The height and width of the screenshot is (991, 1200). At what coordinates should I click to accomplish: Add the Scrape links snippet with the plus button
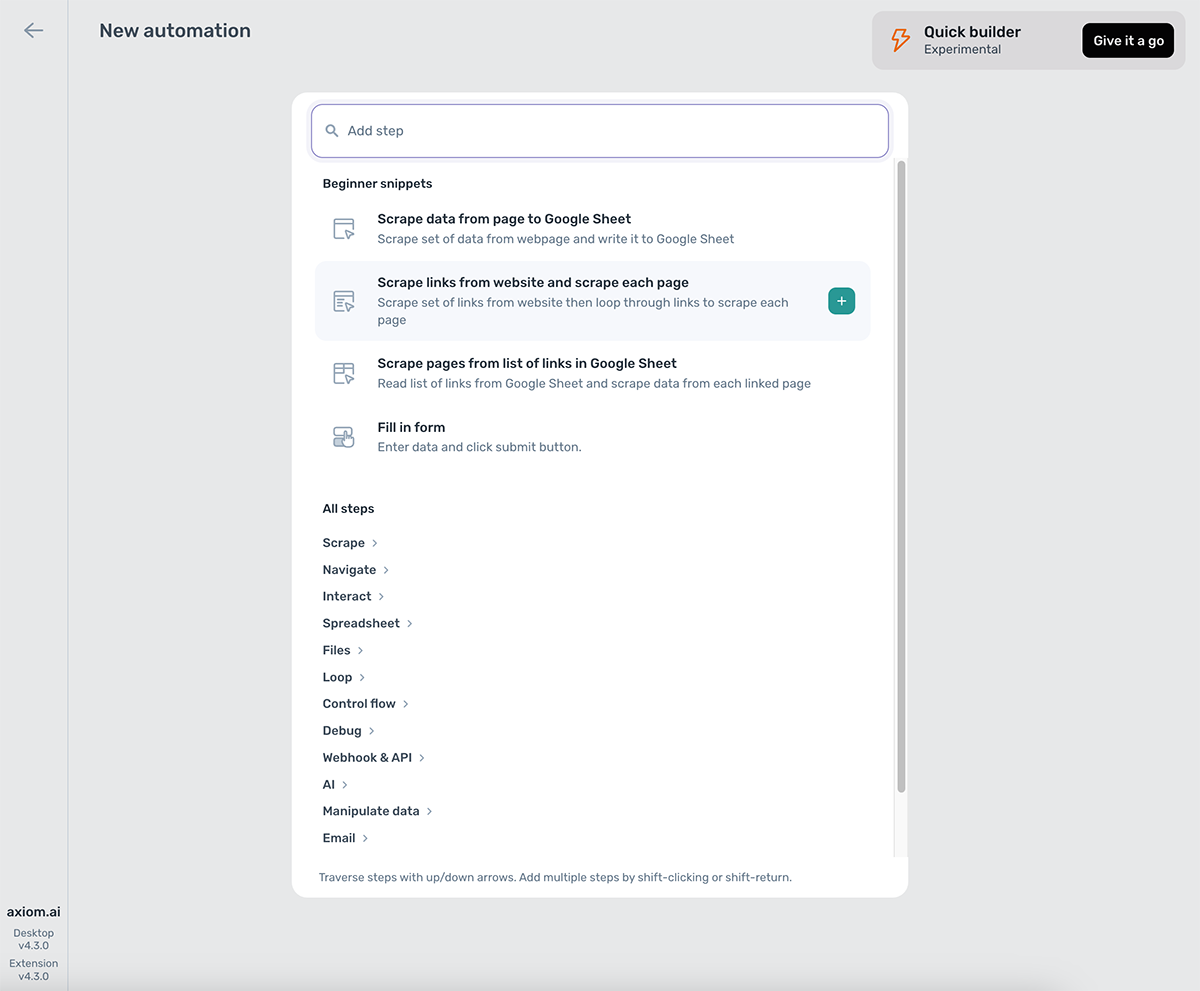(x=842, y=301)
